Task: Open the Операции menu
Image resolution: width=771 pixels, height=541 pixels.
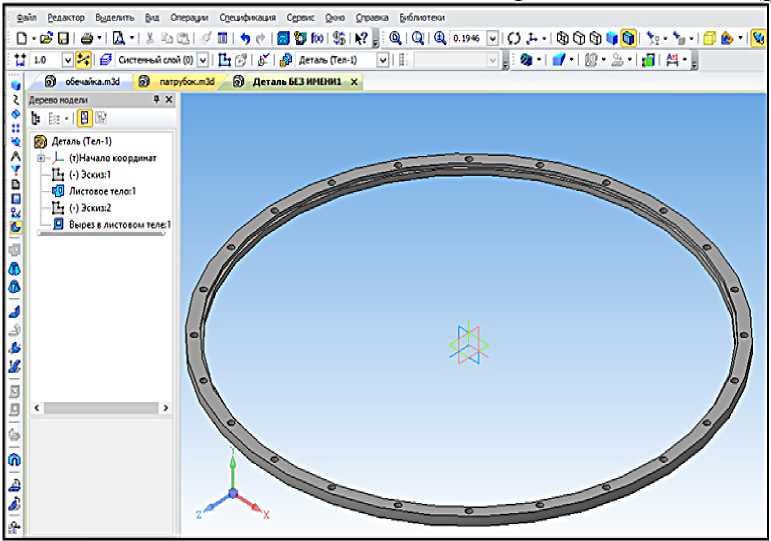Action: [x=189, y=18]
